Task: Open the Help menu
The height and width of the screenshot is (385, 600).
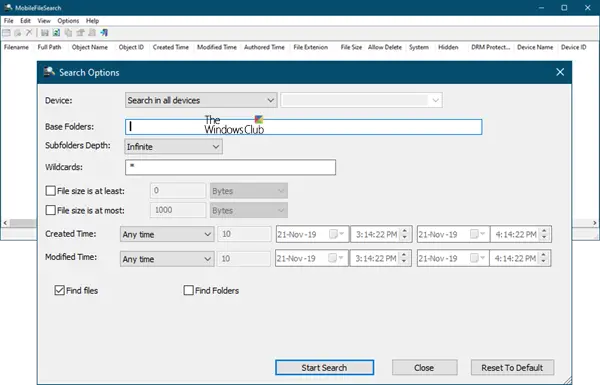Action: tap(92, 21)
